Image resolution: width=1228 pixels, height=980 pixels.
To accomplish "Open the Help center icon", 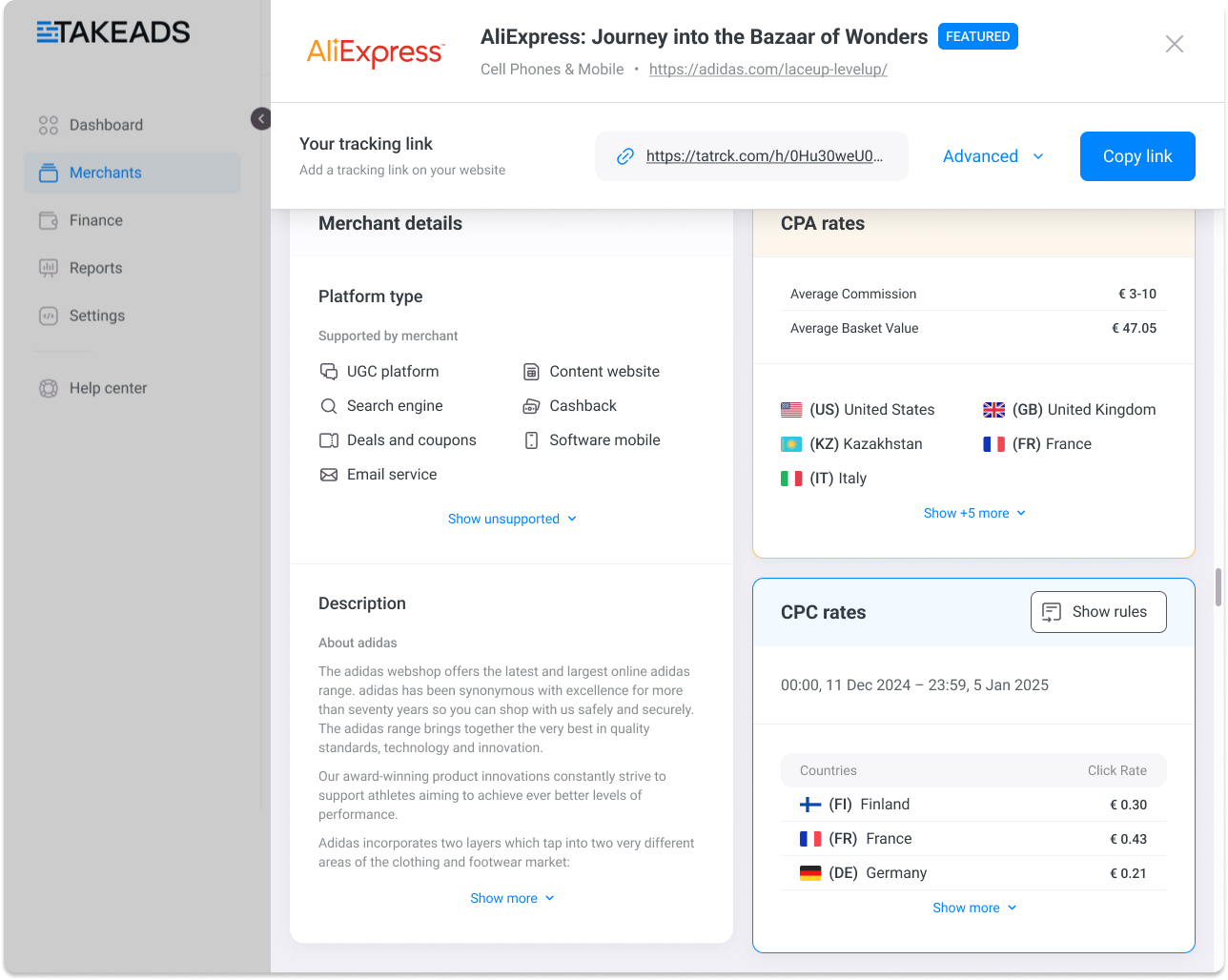I will 48,388.
